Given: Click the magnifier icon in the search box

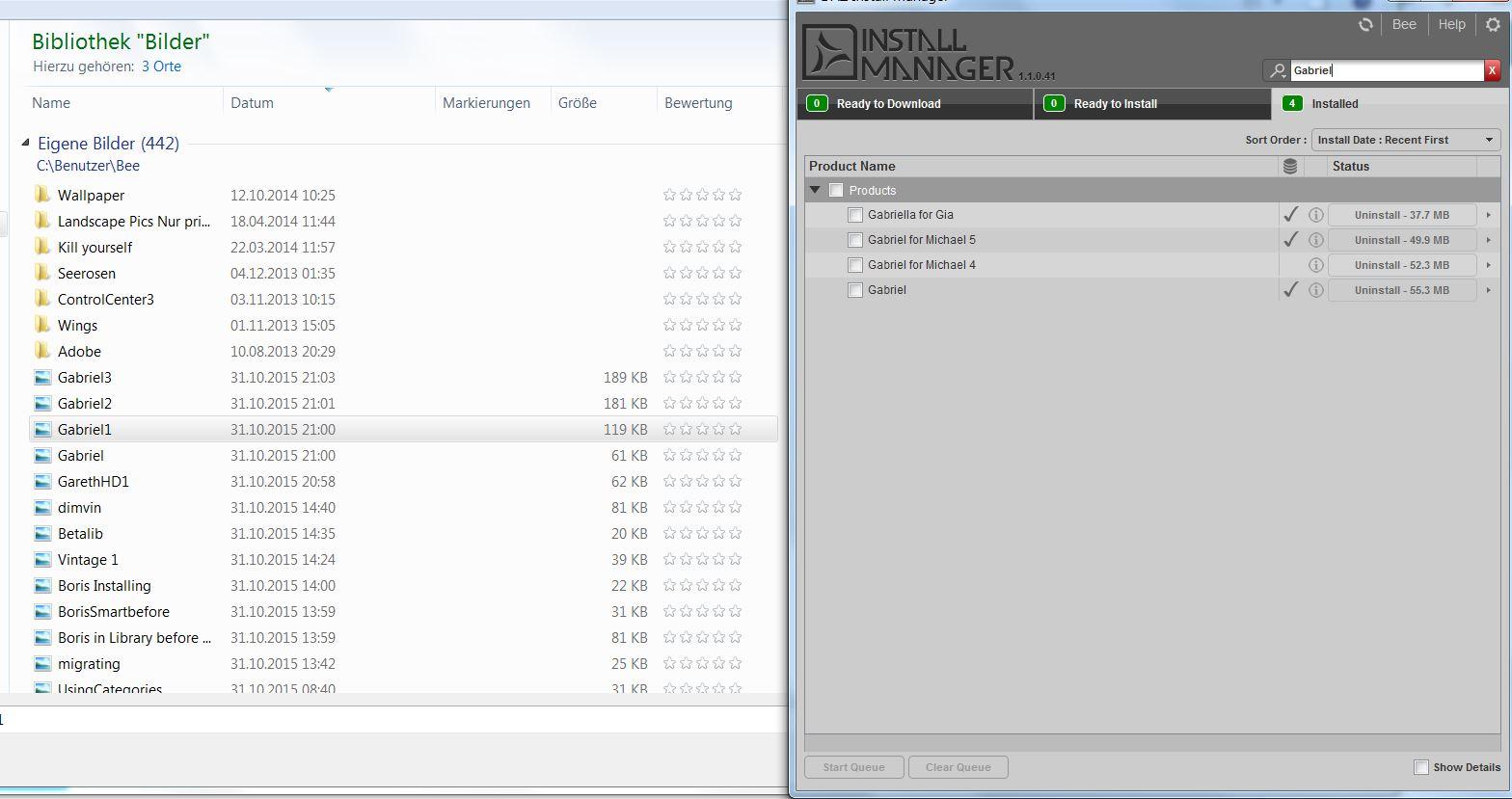Looking at the screenshot, I should point(1278,70).
